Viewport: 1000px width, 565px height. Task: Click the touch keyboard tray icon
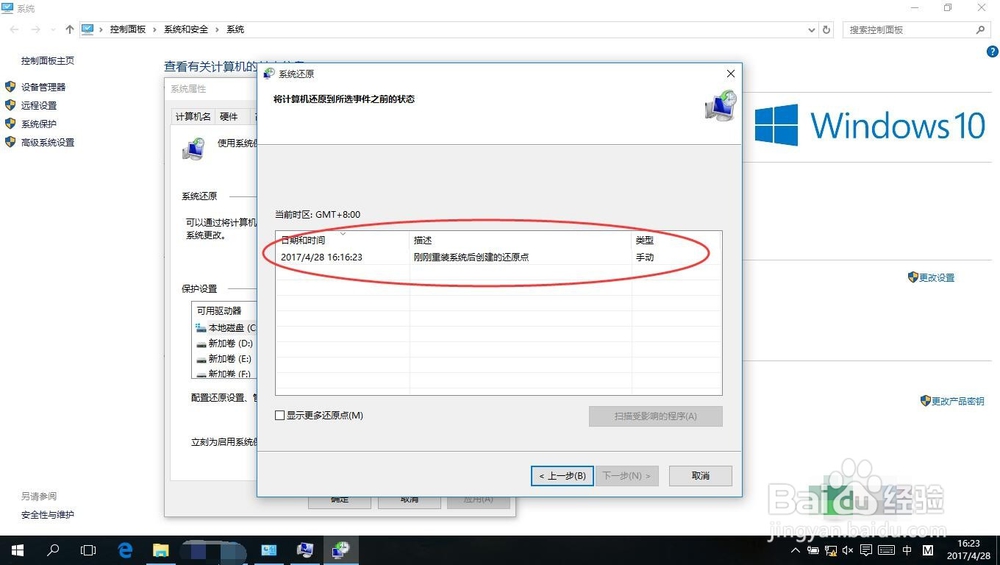[886, 550]
